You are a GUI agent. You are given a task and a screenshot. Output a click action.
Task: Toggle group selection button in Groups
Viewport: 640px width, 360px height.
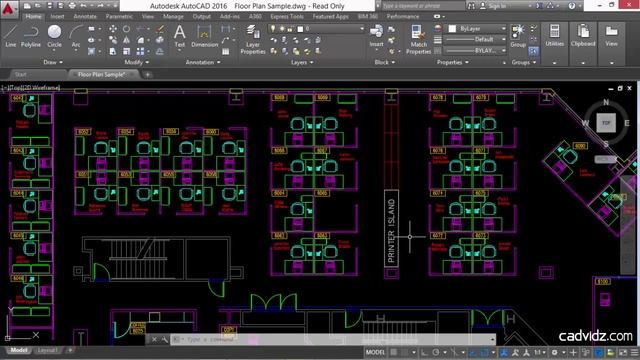[533, 51]
